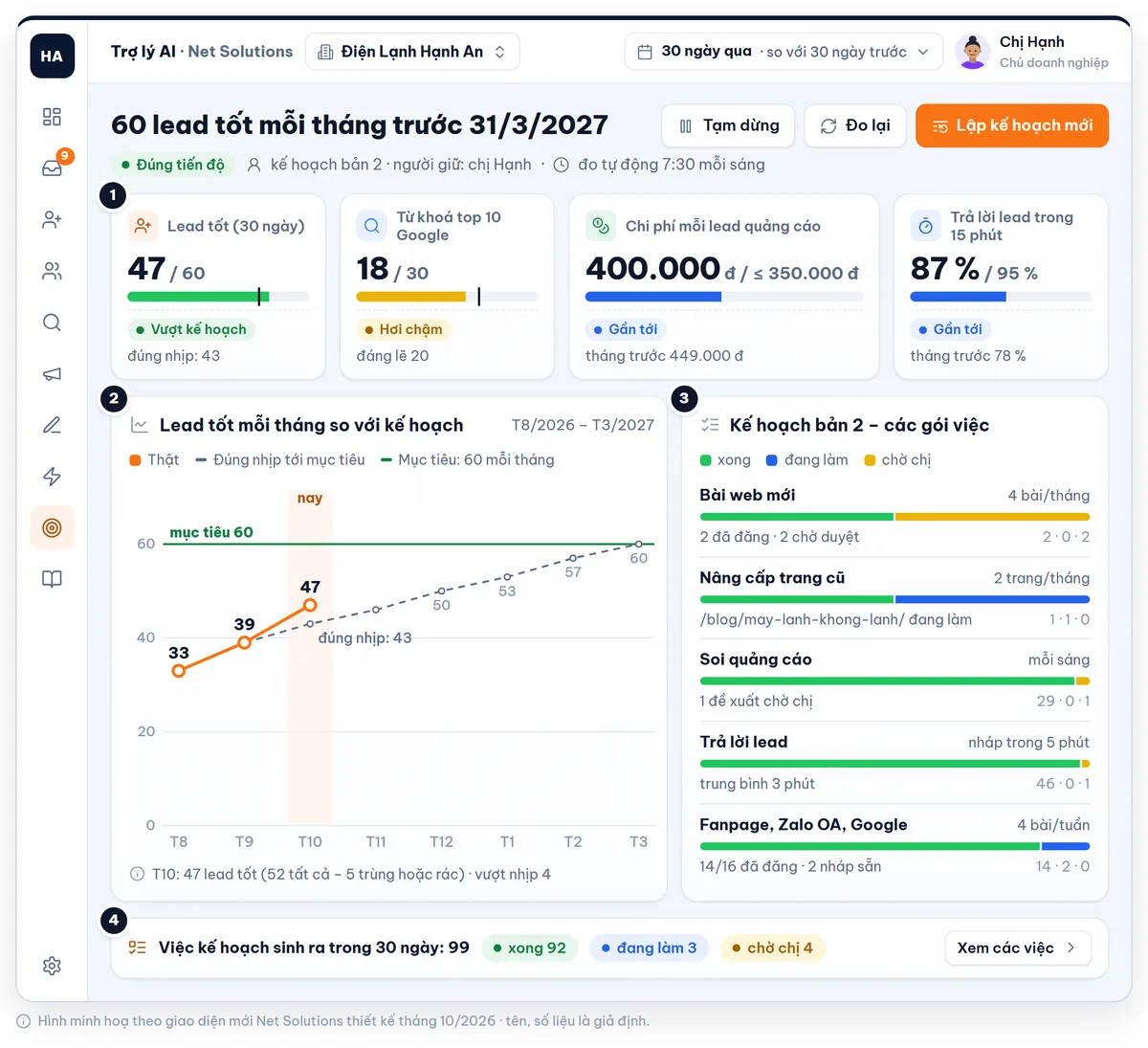Image resolution: width=1148 pixels, height=1048 pixels.
Task: Click the magnifier icon on Từ khoá top 10 Google card
Action: coord(371,226)
